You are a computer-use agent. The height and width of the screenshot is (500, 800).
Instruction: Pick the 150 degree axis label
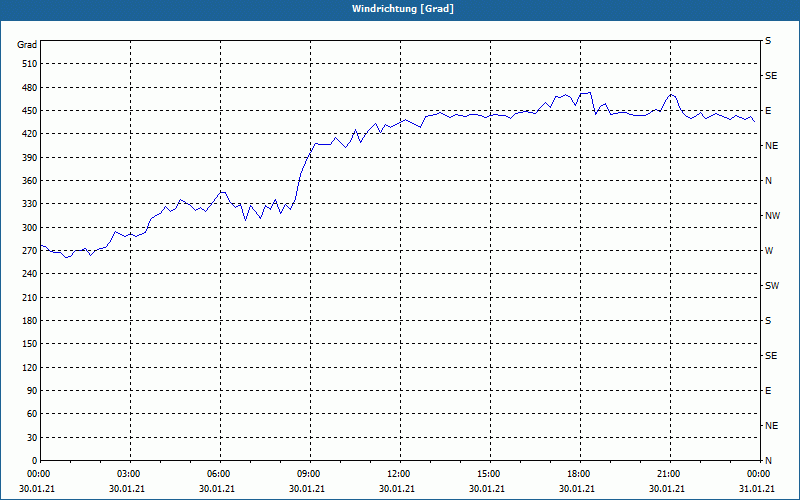click(30, 344)
